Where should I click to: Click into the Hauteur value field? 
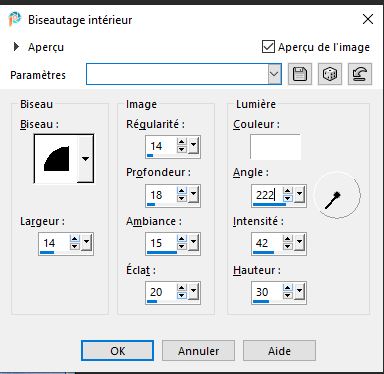click(x=267, y=292)
